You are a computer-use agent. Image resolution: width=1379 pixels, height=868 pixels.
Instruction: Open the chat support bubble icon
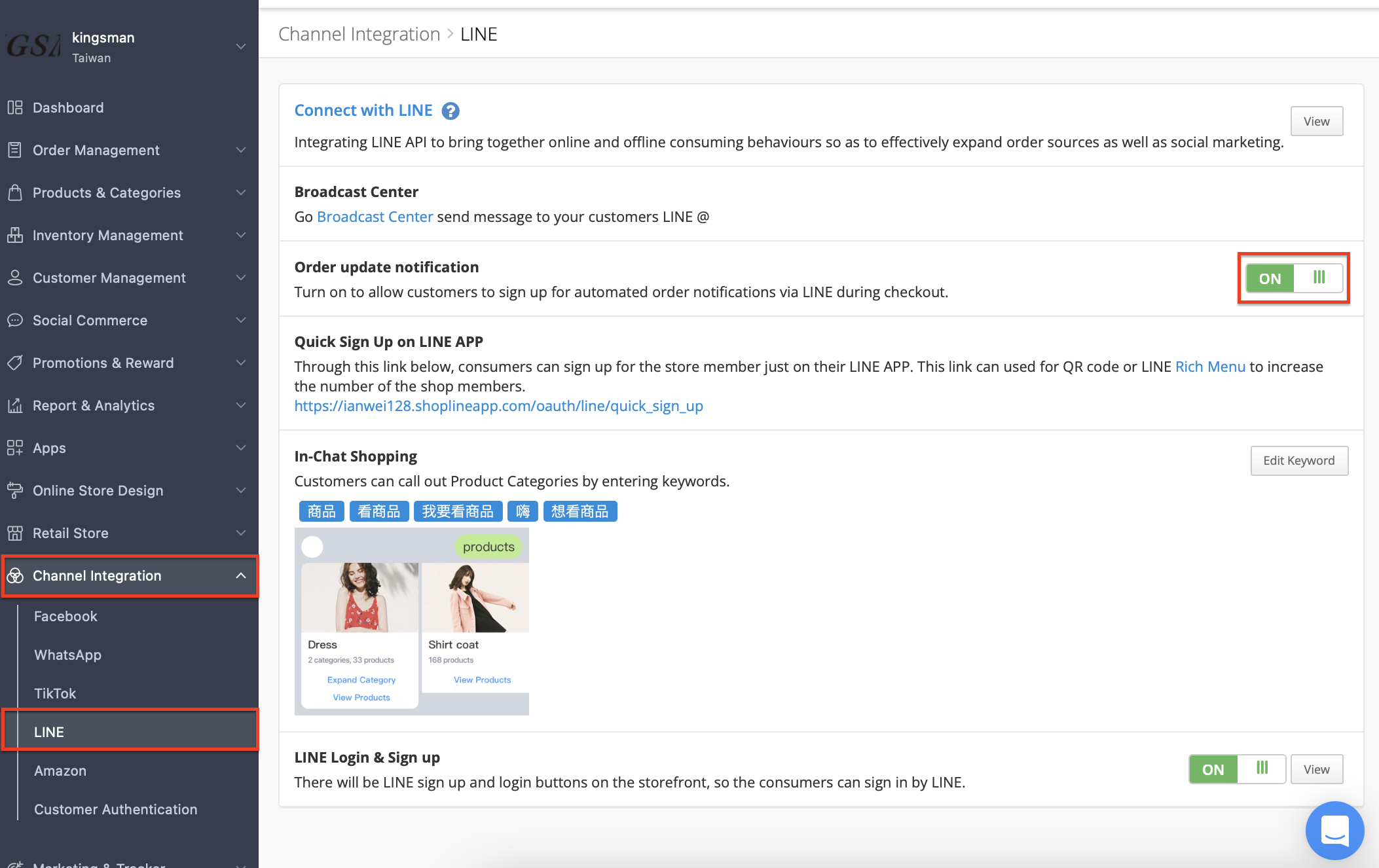pyautogui.click(x=1334, y=830)
